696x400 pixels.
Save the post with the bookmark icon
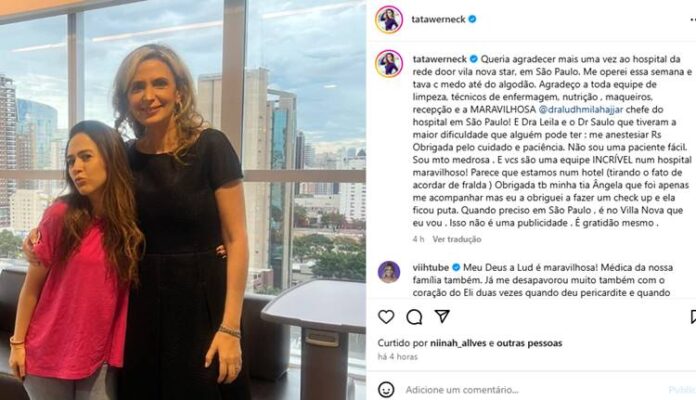[693, 317]
